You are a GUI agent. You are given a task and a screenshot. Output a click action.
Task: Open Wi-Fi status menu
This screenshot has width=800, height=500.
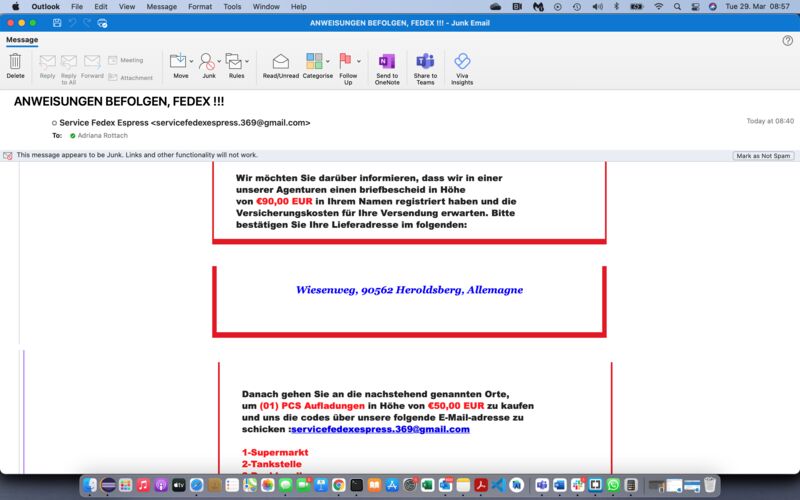pyautogui.click(x=659, y=7)
